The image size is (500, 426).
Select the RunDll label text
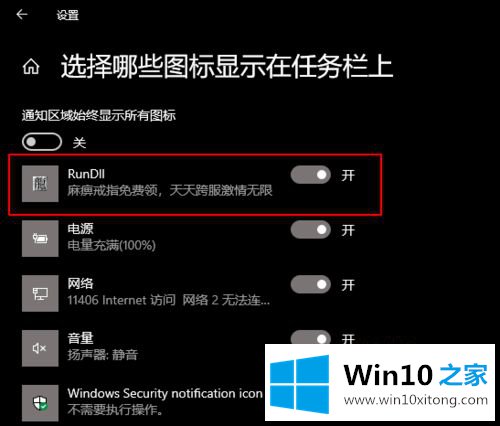[x=86, y=174]
